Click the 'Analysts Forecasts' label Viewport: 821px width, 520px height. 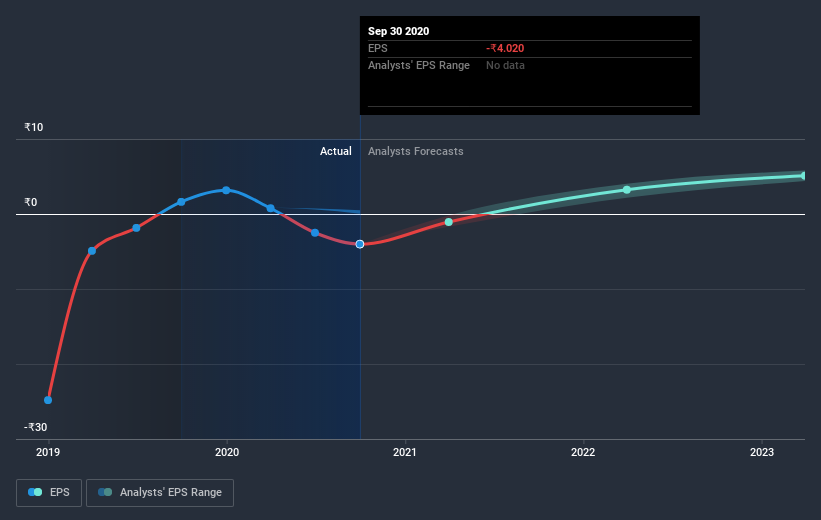(415, 151)
